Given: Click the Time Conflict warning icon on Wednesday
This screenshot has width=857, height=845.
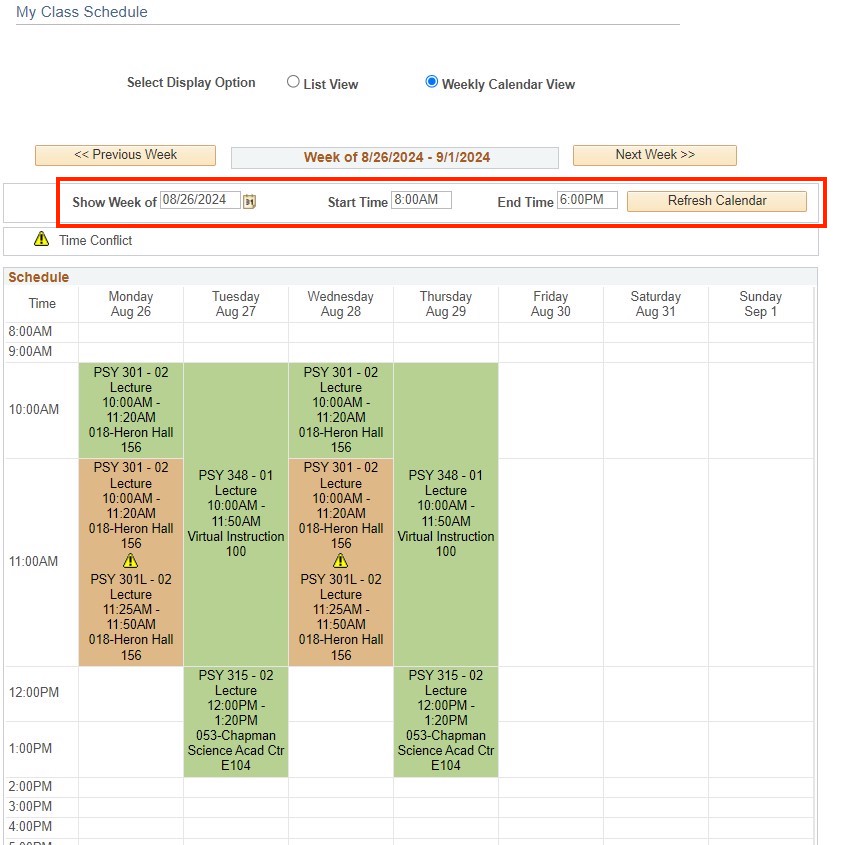Looking at the screenshot, I should point(341,561).
